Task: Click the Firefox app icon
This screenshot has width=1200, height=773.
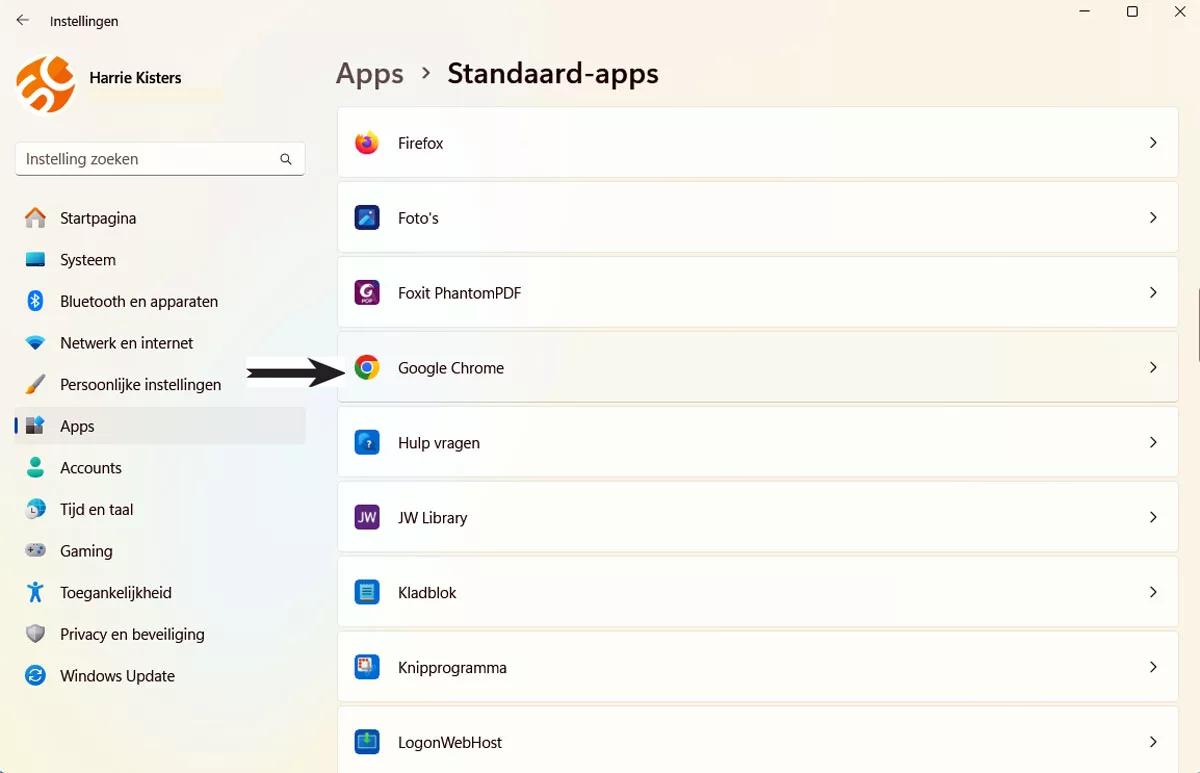Action: click(x=367, y=143)
